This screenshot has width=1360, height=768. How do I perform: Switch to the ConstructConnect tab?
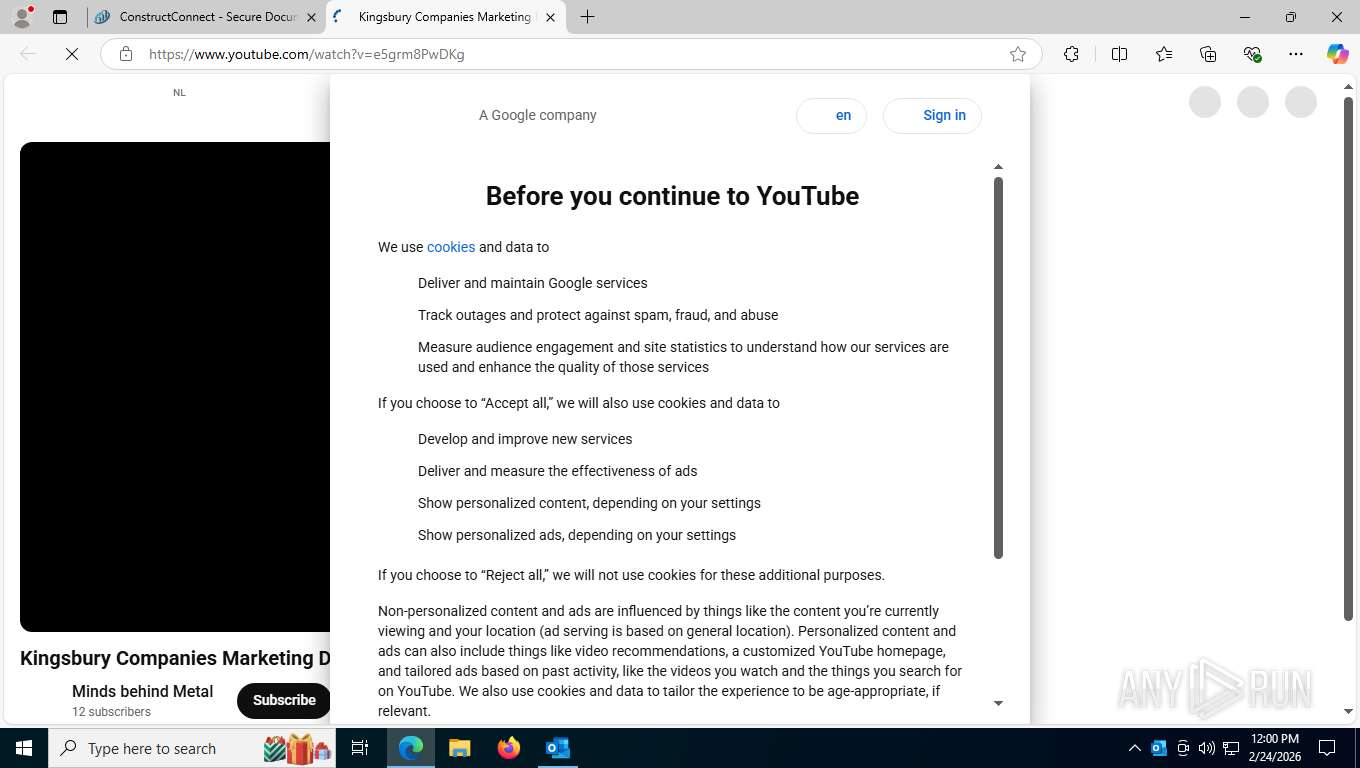pyautogui.click(x=207, y=17)
